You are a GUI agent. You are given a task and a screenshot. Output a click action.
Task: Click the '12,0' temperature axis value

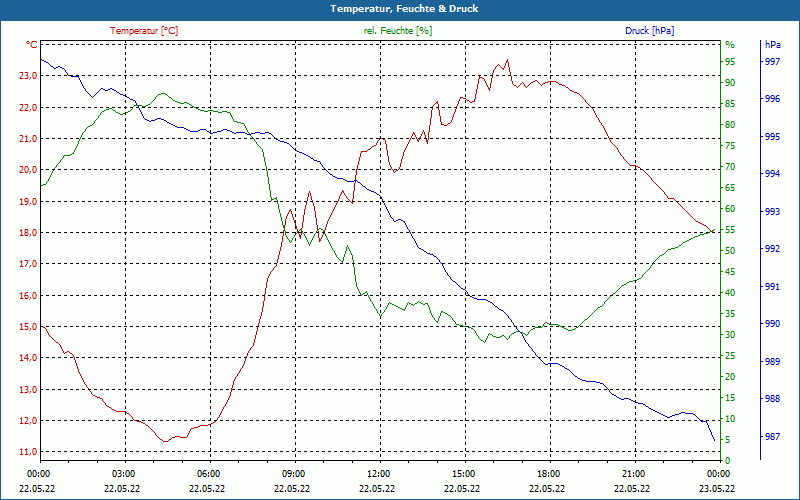point(28,420)
